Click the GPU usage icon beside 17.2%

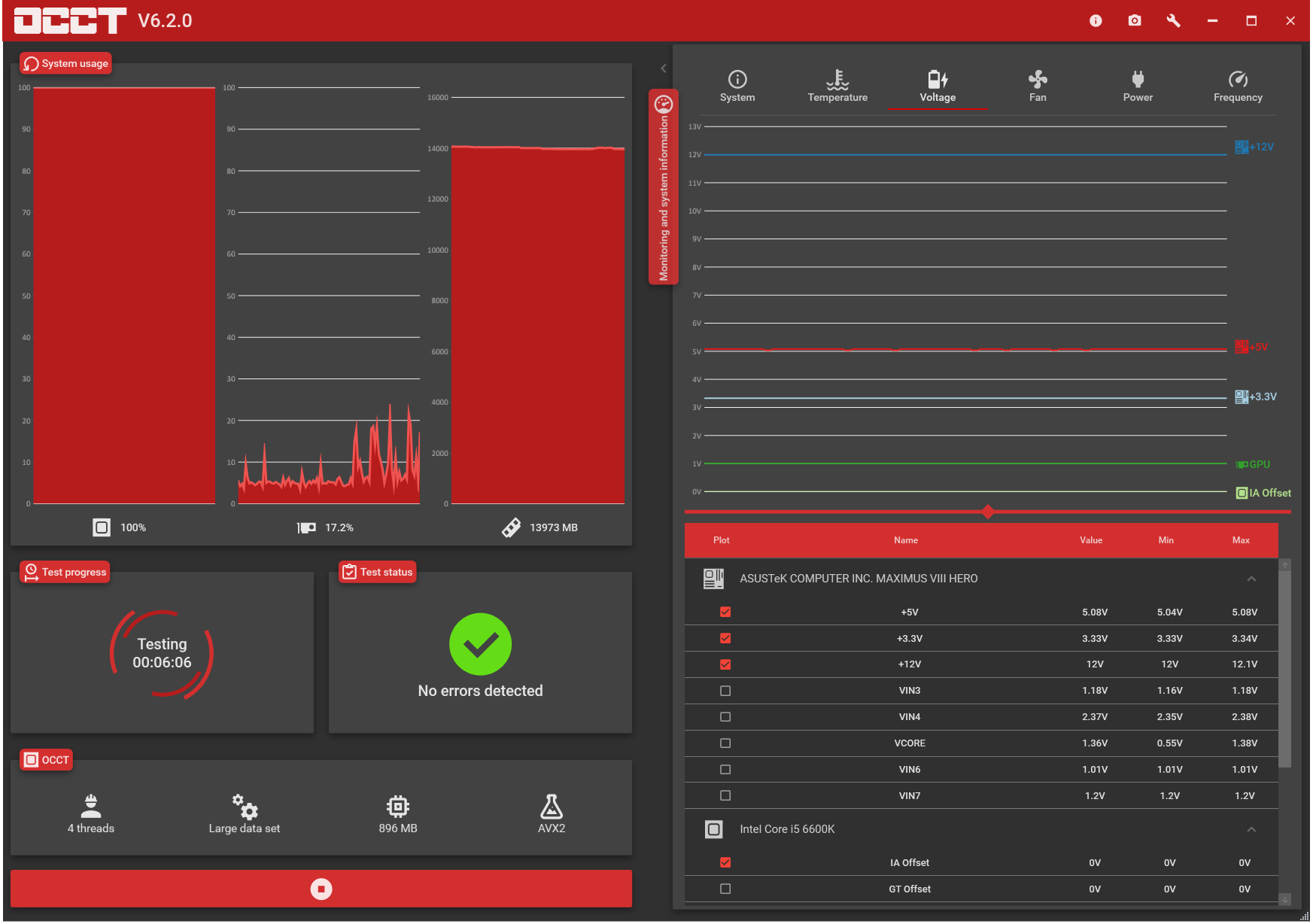pos(306,527)
